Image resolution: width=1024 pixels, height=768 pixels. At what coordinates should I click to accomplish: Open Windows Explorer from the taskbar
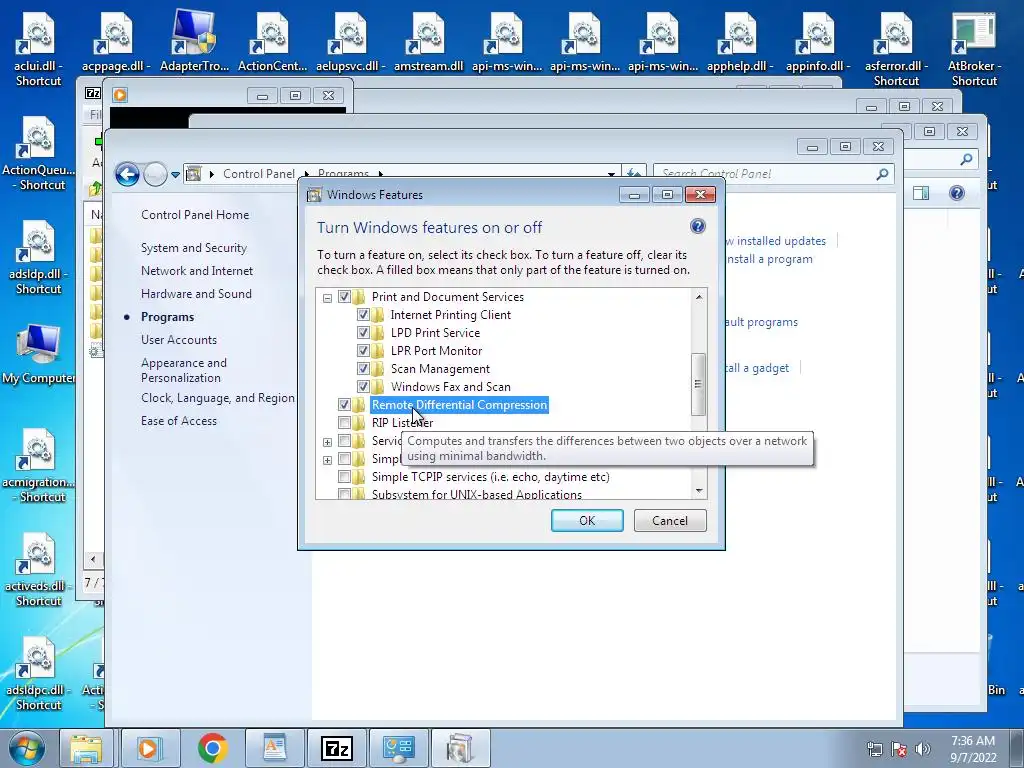86,748
